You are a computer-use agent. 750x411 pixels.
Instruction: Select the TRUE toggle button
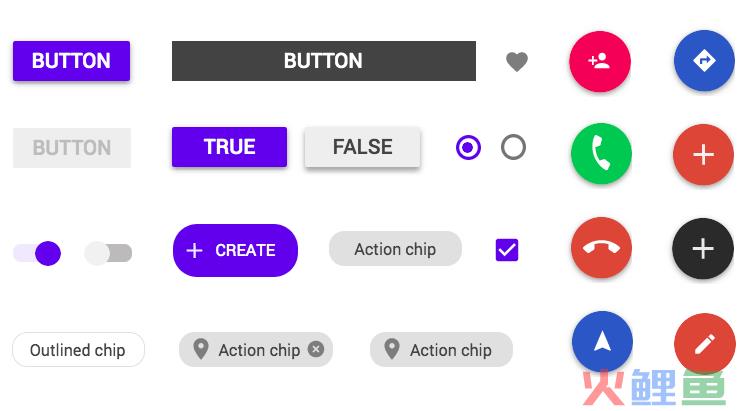tap(230, 147)
